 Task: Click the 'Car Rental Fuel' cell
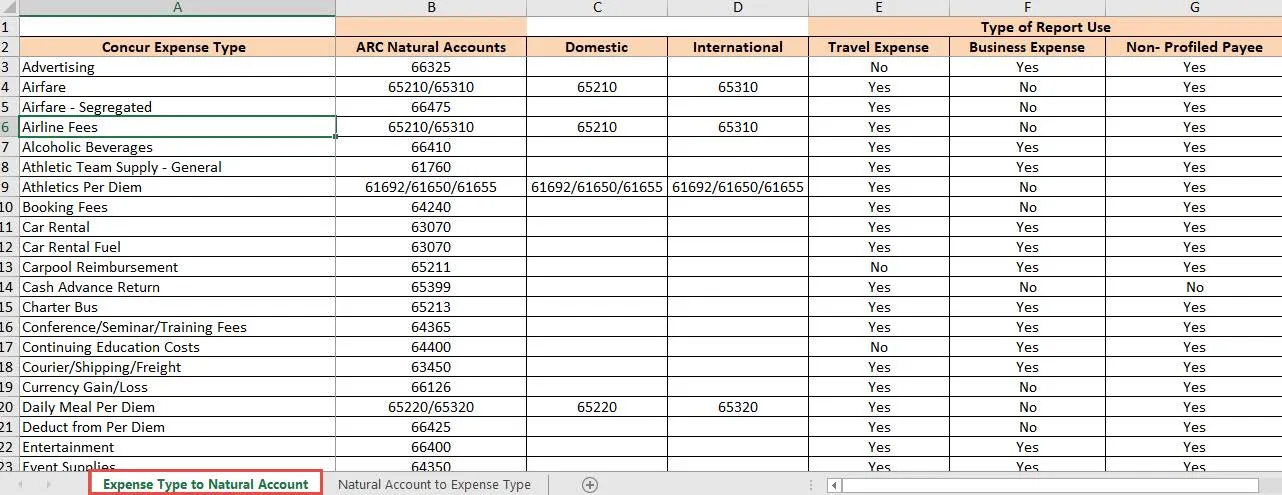(177, 247)
